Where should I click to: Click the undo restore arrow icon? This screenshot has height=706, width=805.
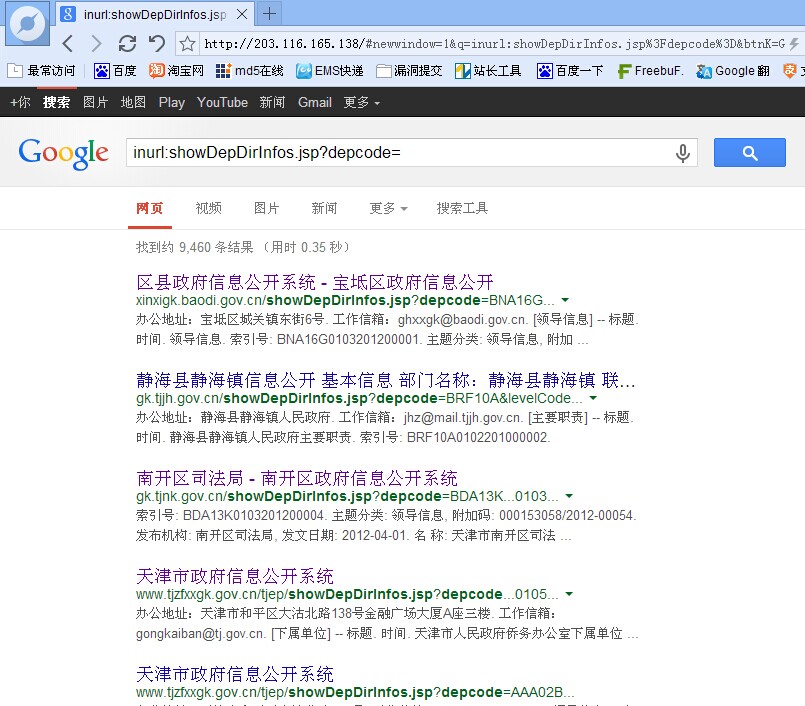pyautogui.click(x=157, y=44)
